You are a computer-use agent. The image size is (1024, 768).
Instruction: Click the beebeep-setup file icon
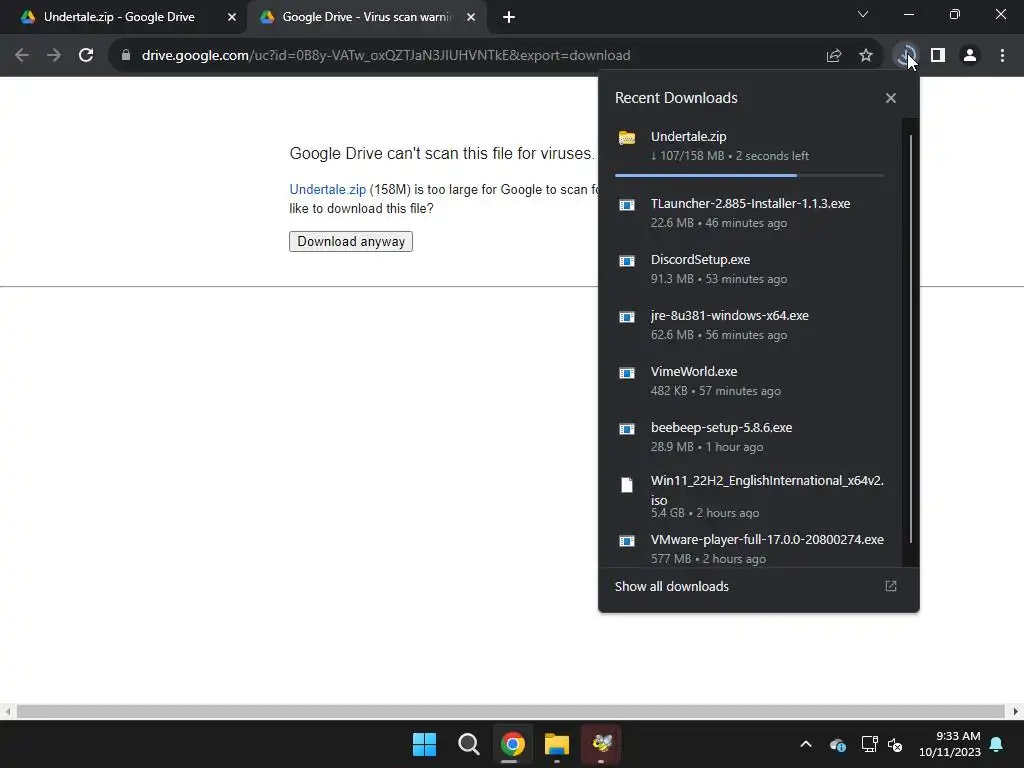[x=627, y=429]
